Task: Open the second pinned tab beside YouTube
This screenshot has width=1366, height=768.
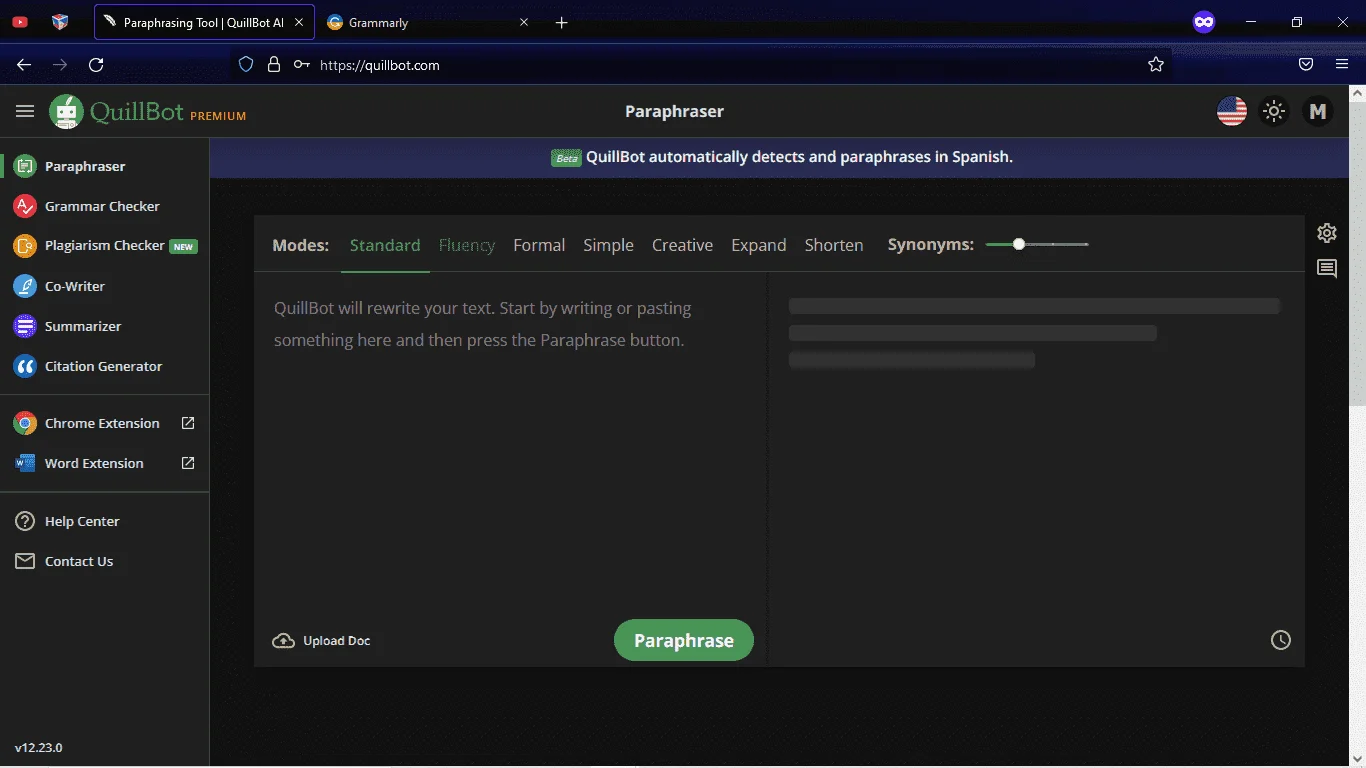Action: pos(60,22)
